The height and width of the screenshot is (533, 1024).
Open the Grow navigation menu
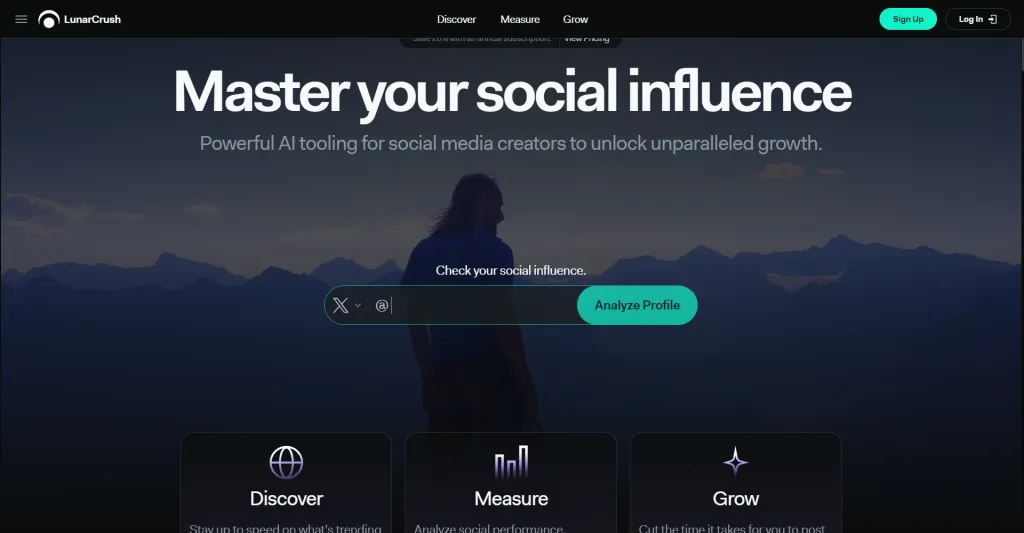tap(575, 20)
